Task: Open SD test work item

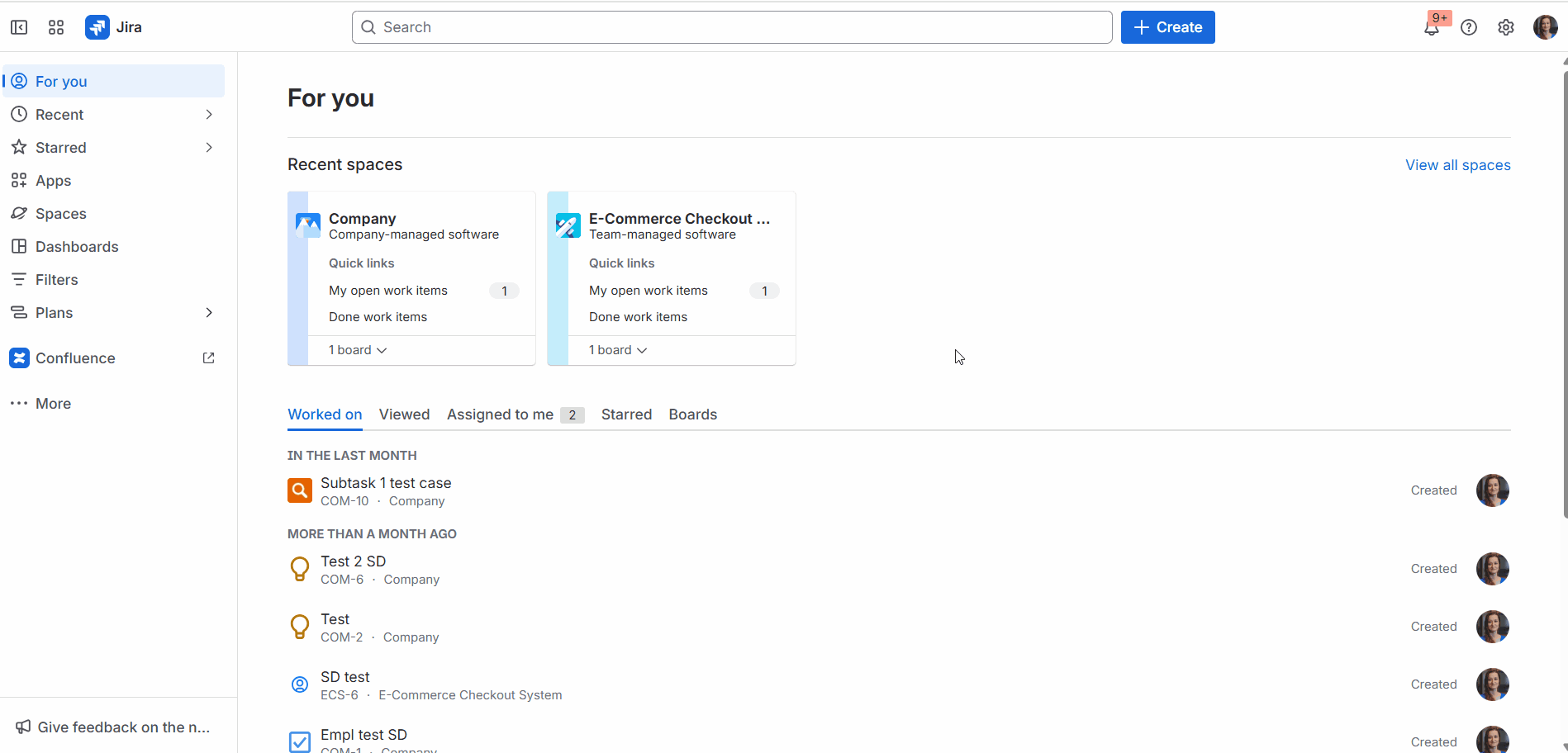Action: pyautogui.click(x=344, y=677)
